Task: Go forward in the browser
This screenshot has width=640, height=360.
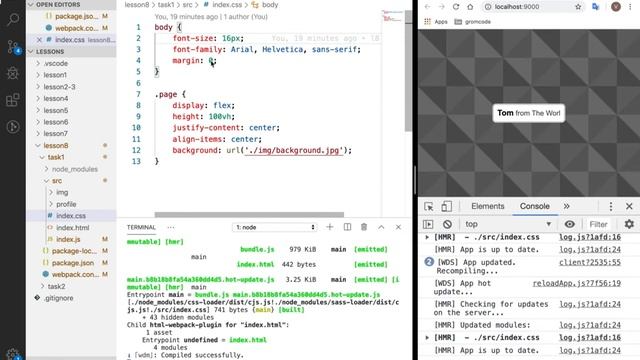Action: coord(442,7)
